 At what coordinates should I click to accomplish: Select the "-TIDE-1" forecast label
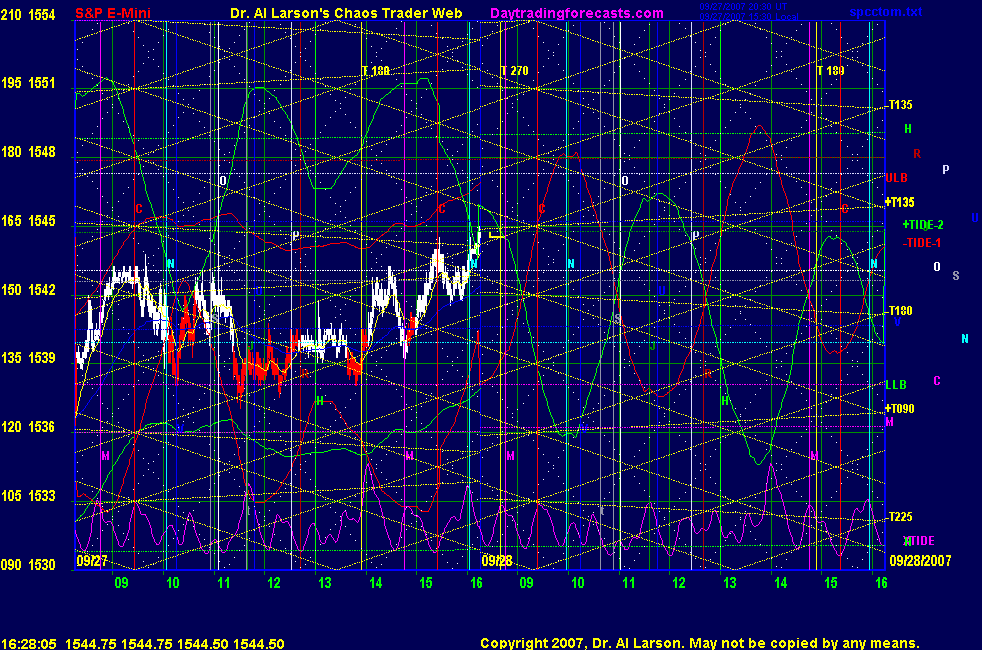pos(922,243)
